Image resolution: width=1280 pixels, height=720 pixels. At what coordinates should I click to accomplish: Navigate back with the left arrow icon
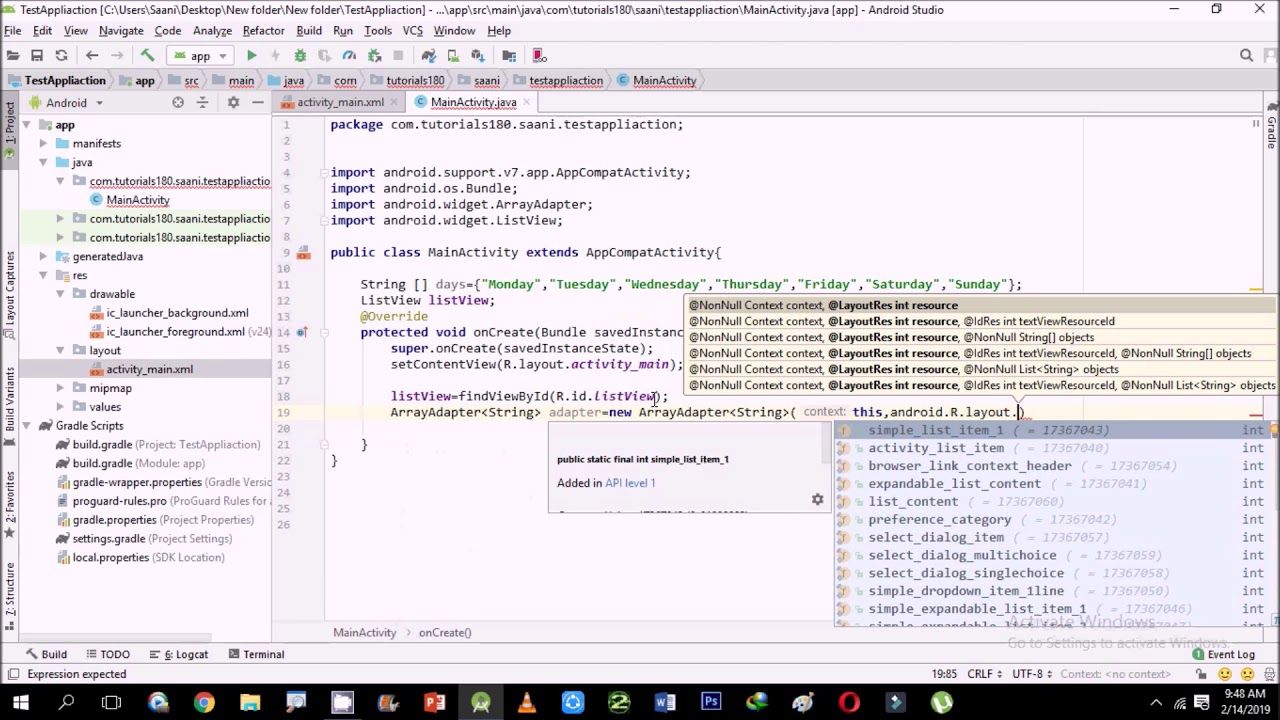92,56
